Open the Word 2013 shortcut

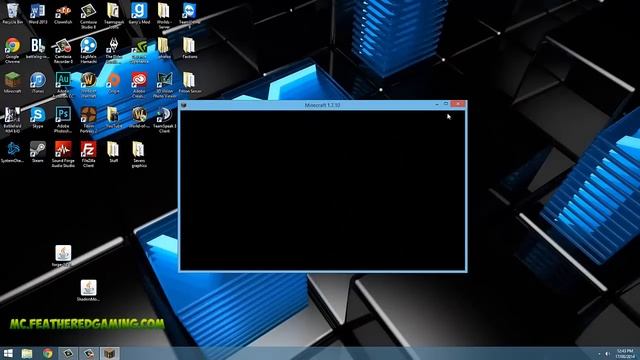(38, 13)
